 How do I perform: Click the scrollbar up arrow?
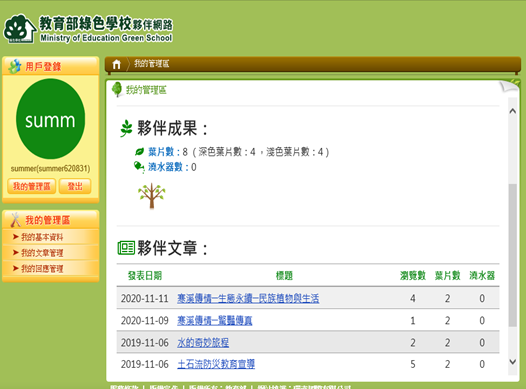point(513,111)
